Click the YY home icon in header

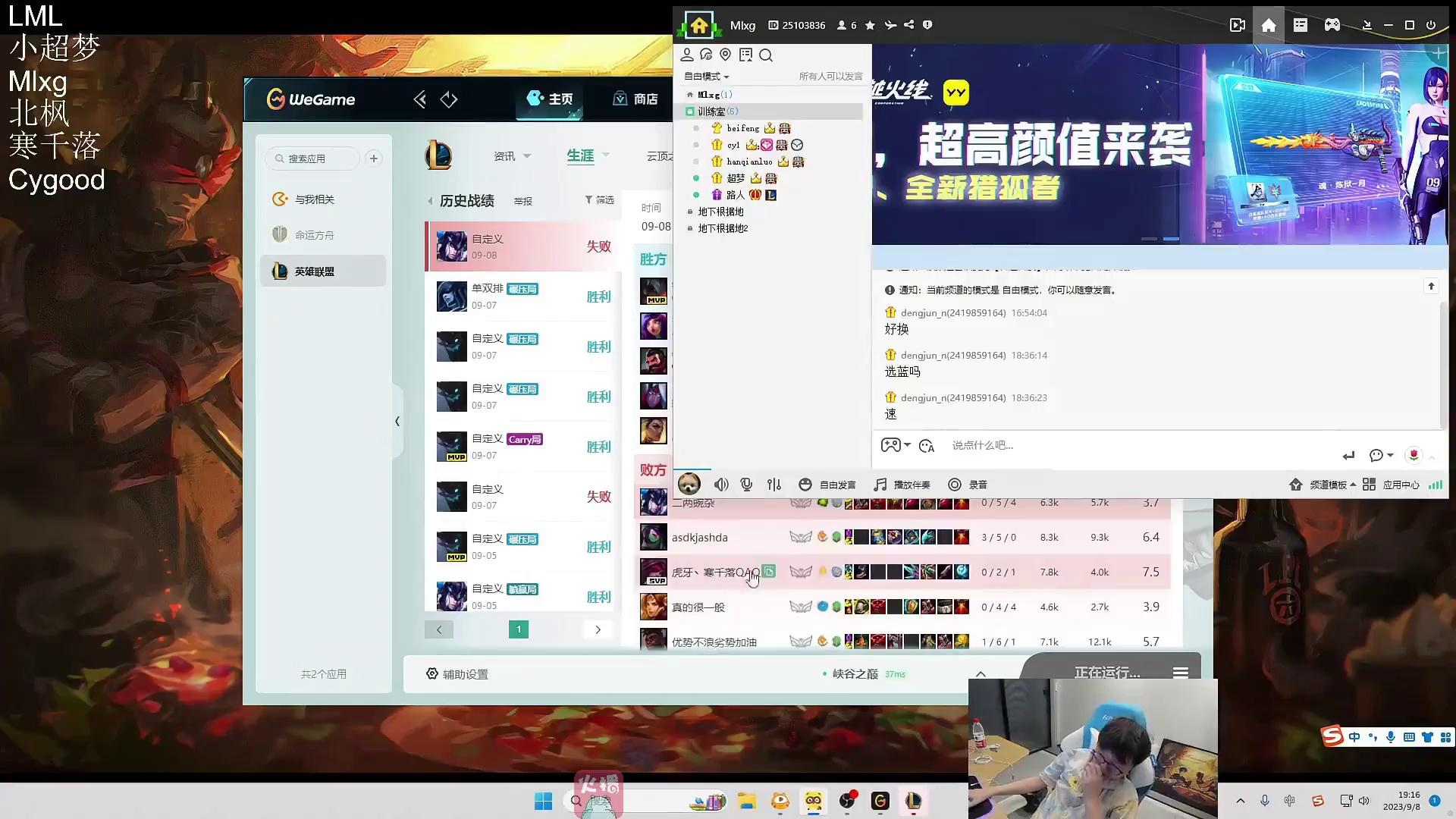pos(1268,25)
